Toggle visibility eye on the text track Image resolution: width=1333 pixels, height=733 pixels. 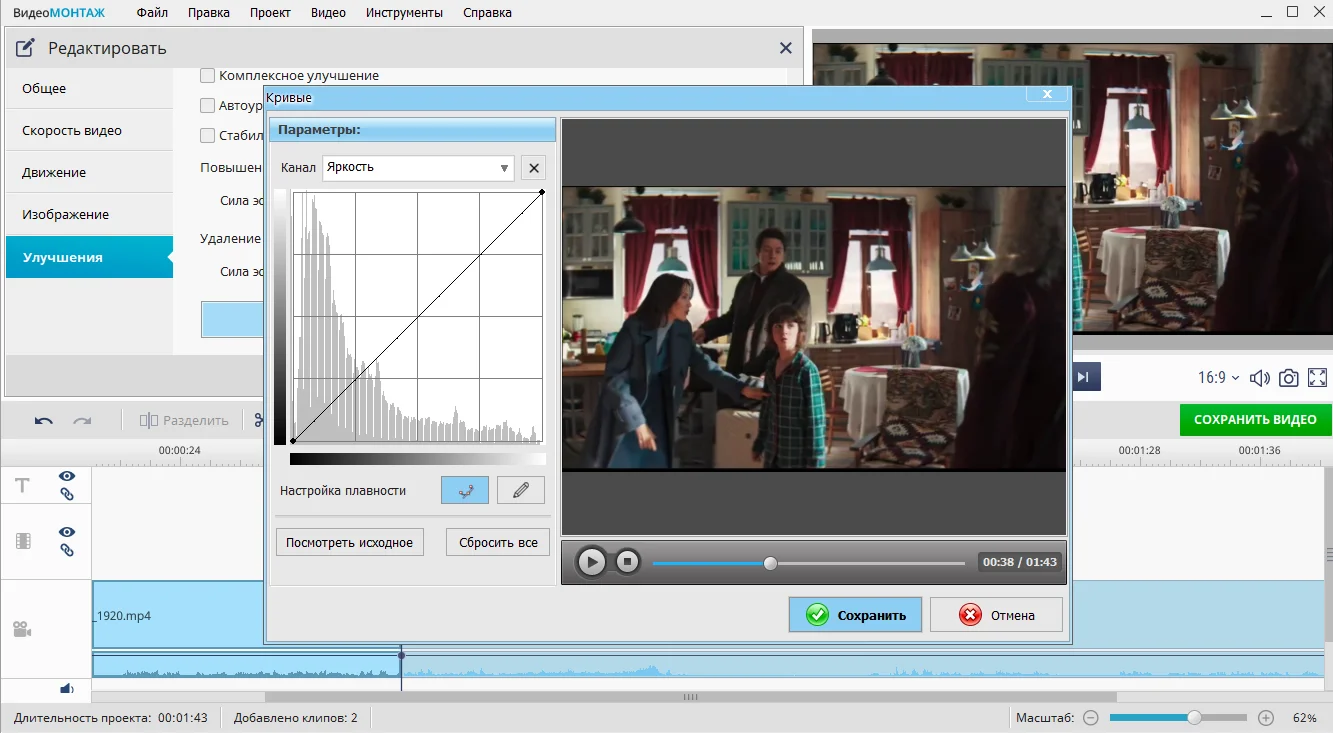[x=67, y=477]
